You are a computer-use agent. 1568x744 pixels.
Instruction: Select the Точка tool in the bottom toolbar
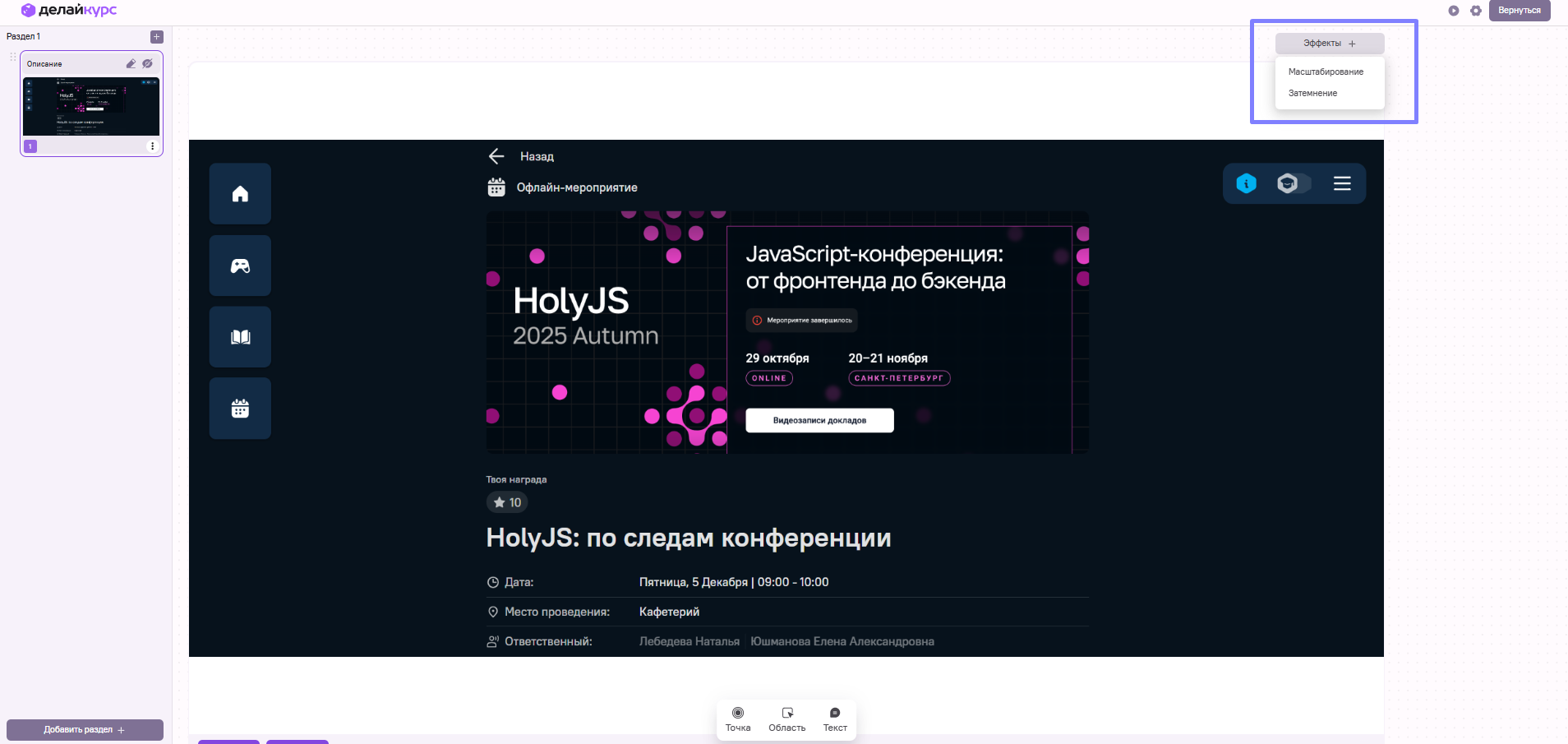click(738, 719)
